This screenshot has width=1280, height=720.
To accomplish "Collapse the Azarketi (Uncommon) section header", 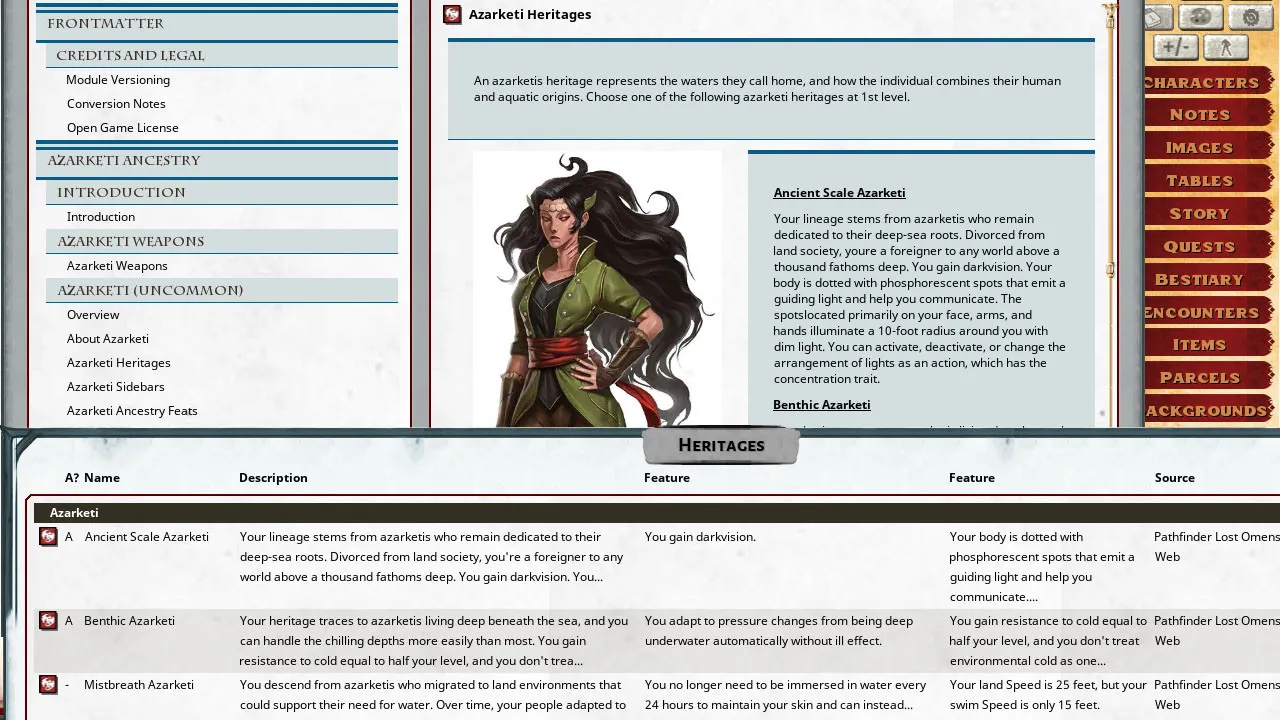I will tap(222, 291).
